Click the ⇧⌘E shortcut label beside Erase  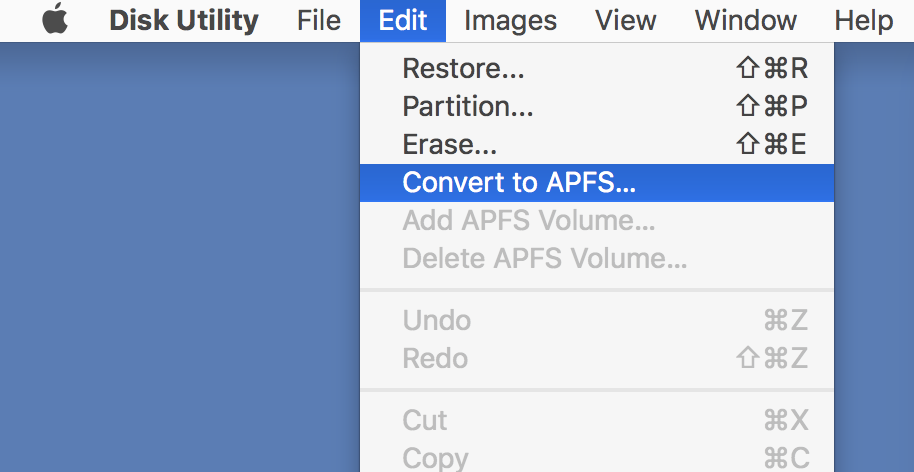click(772, 145)
